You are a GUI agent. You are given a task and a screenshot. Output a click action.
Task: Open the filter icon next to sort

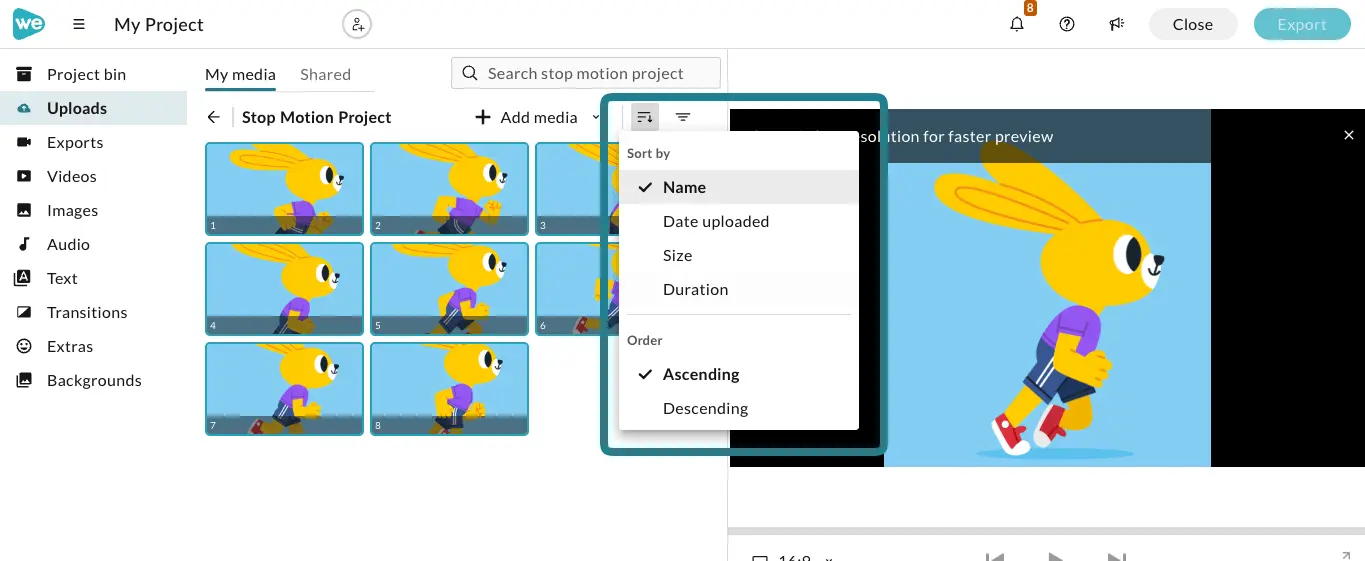coord(683,117)
